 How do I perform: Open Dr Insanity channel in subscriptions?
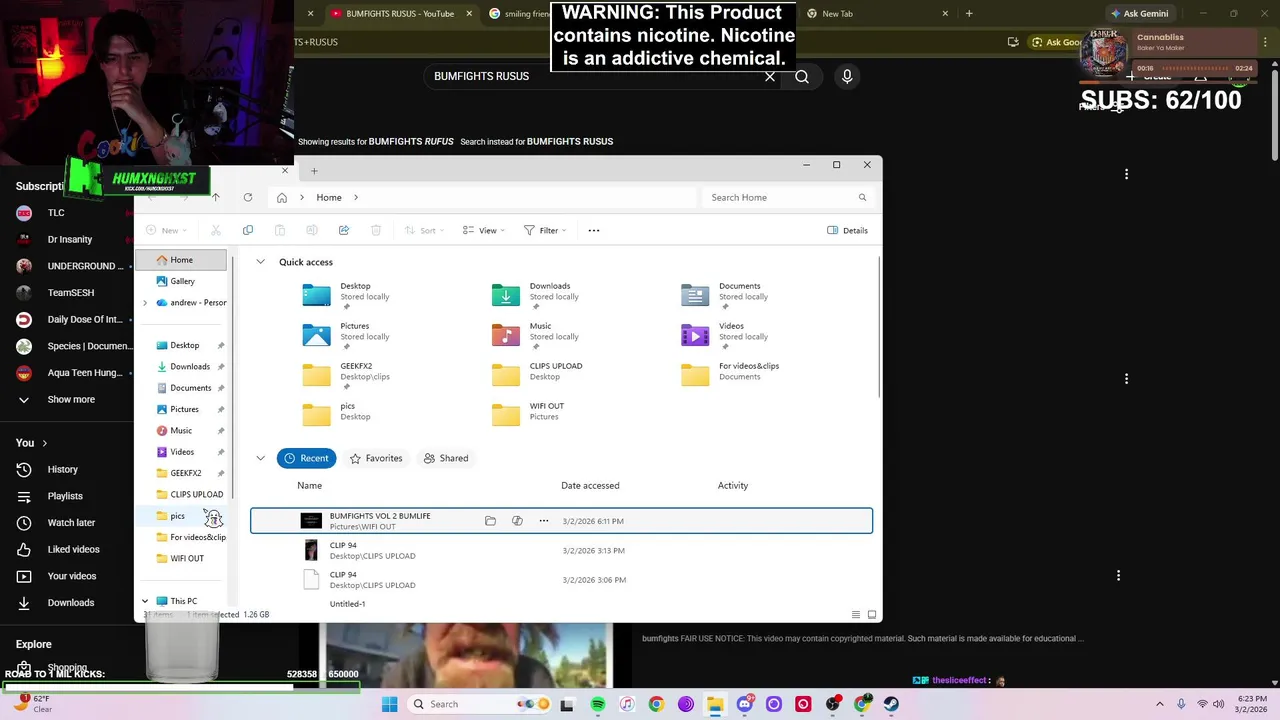(70, 239)
